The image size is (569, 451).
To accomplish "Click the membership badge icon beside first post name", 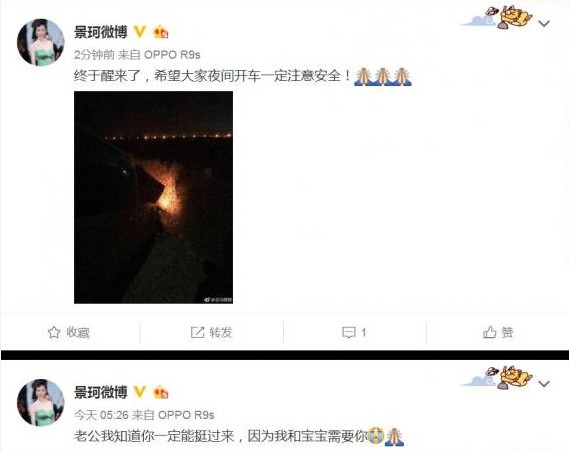I will 160,33.
